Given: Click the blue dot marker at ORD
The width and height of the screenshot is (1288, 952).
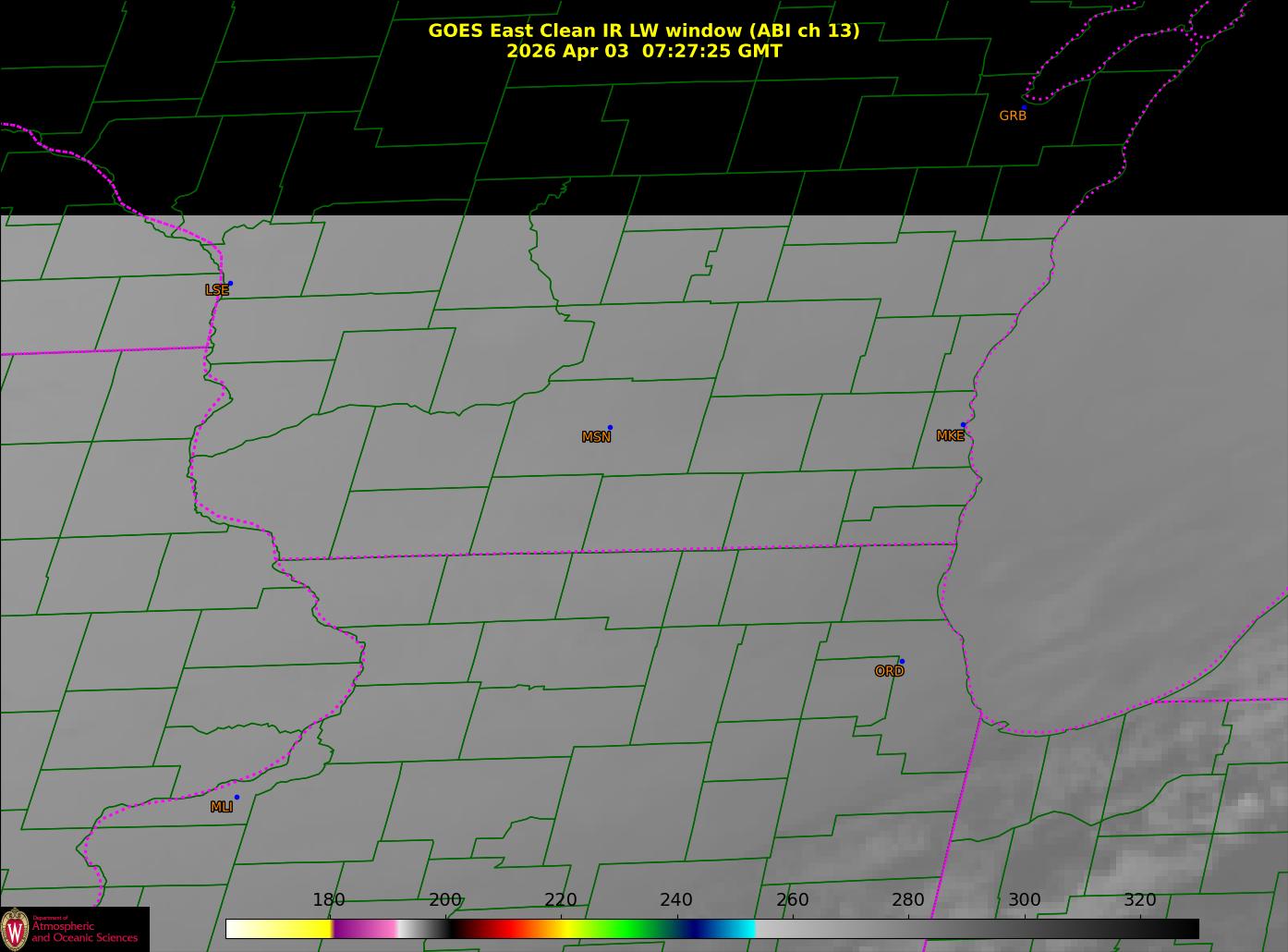Looking at the screenshot, I should 902,662.
